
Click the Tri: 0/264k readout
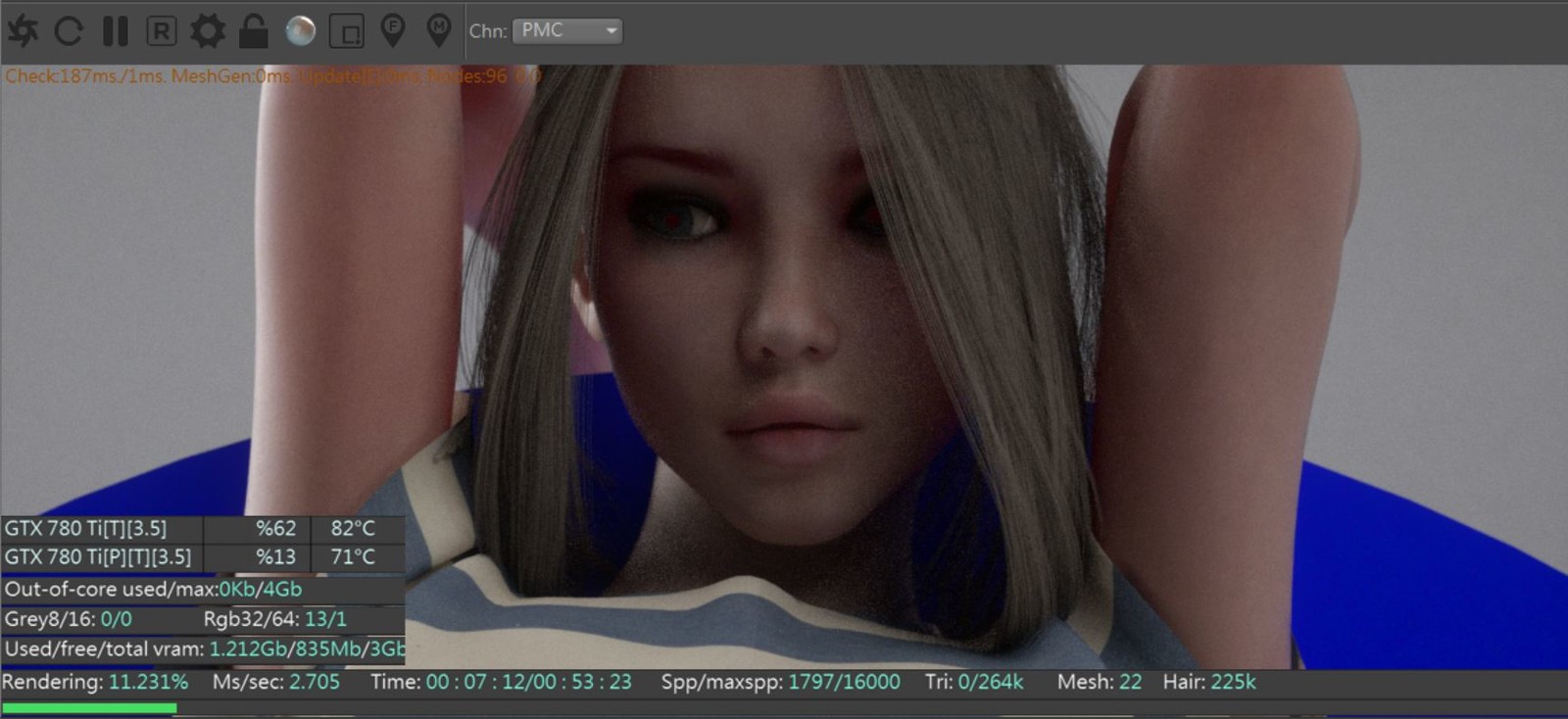(x=974, y=682)
